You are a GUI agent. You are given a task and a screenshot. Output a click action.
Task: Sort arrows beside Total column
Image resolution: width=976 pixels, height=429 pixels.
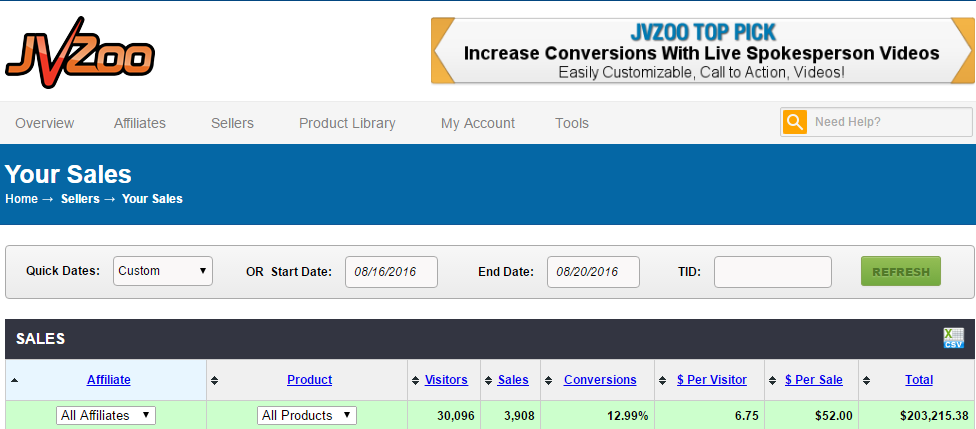point(866,380)
